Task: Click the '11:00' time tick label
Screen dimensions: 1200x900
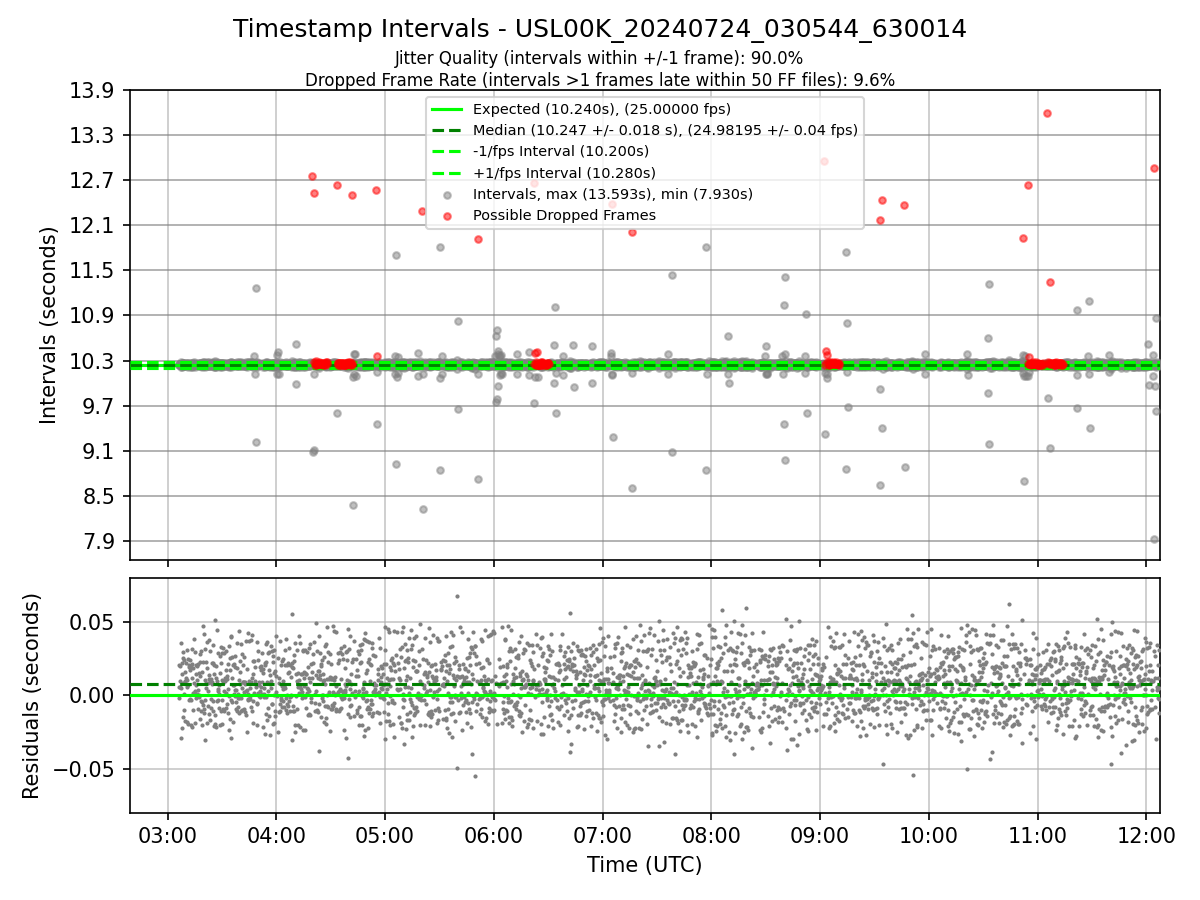Action: click(x=1038, y=834)
